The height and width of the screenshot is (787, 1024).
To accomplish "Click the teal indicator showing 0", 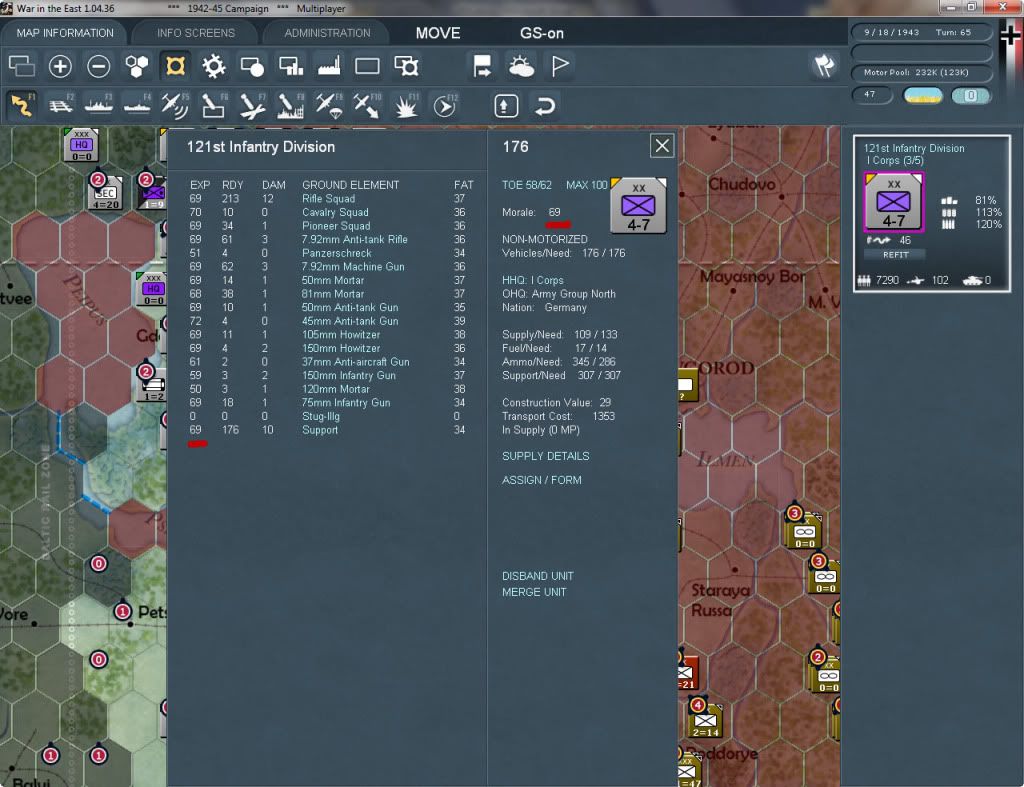I will (x=970, y=95).
